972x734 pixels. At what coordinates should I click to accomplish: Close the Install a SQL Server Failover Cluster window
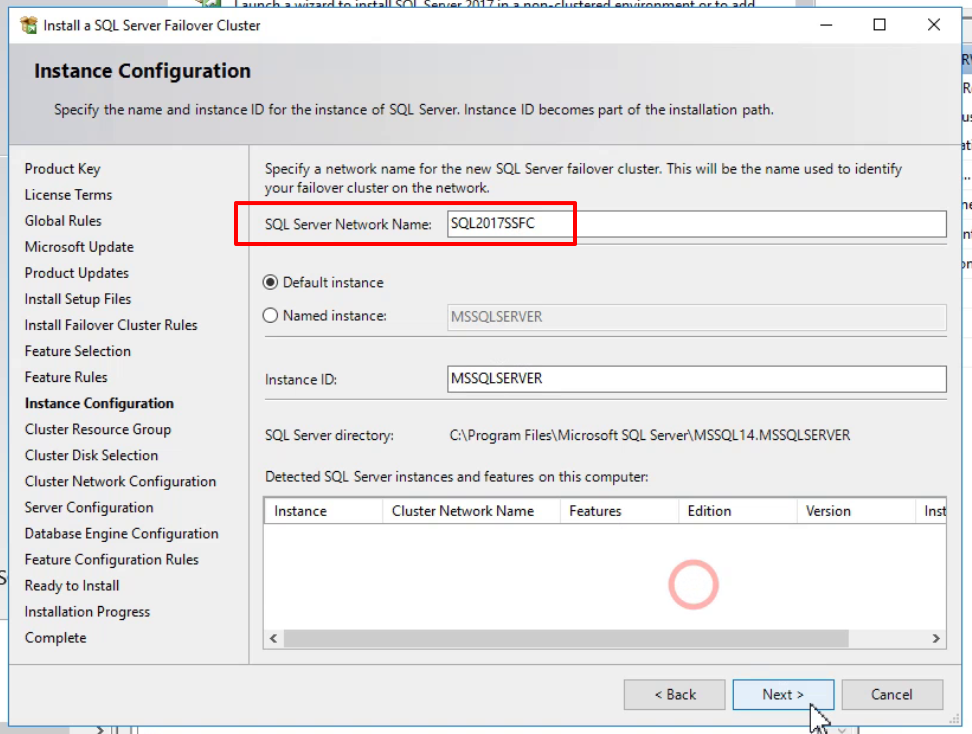pos(934,25)
